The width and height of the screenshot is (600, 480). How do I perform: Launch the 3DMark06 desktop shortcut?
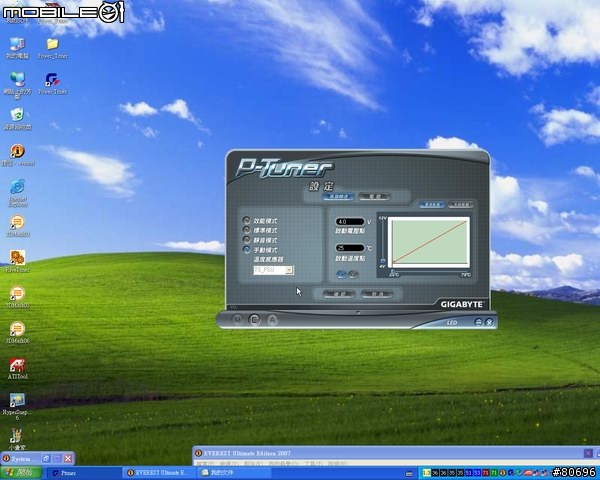(x=18, y=332)
